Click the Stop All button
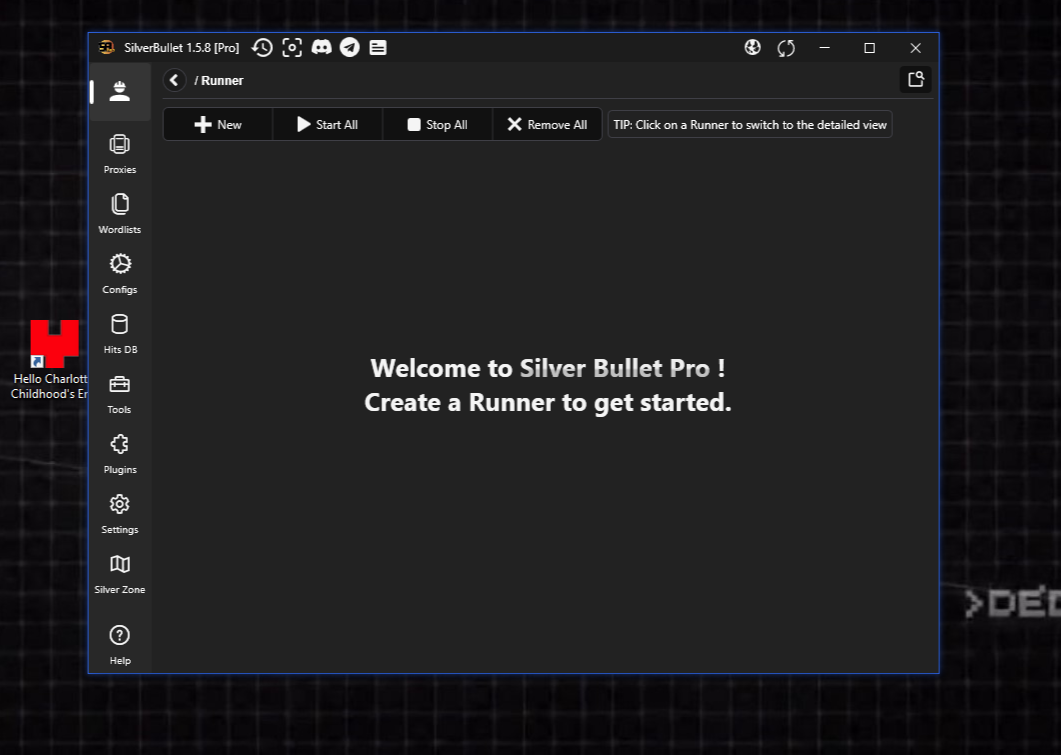Image resolution: width=1061 pixels, height=755 pixels. pyautogui.click(x=437, y=124)
